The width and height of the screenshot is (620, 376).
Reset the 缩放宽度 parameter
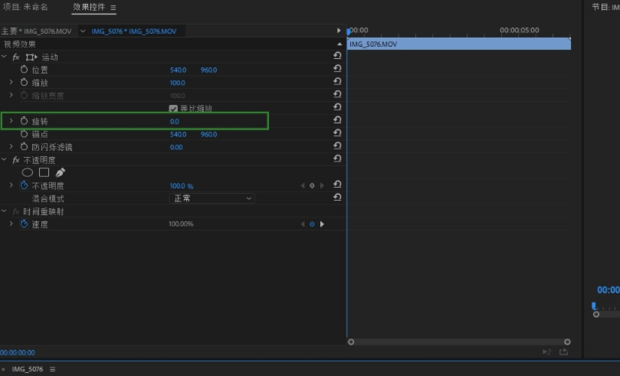pyautogui.click(x=337, y=94)
